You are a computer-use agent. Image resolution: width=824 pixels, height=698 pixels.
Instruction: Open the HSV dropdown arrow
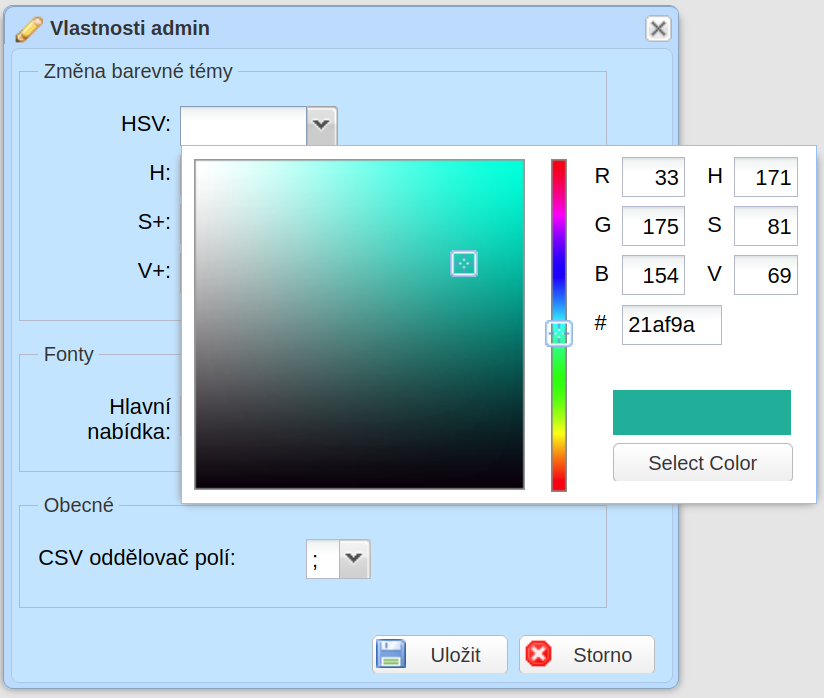click(321, 125)
